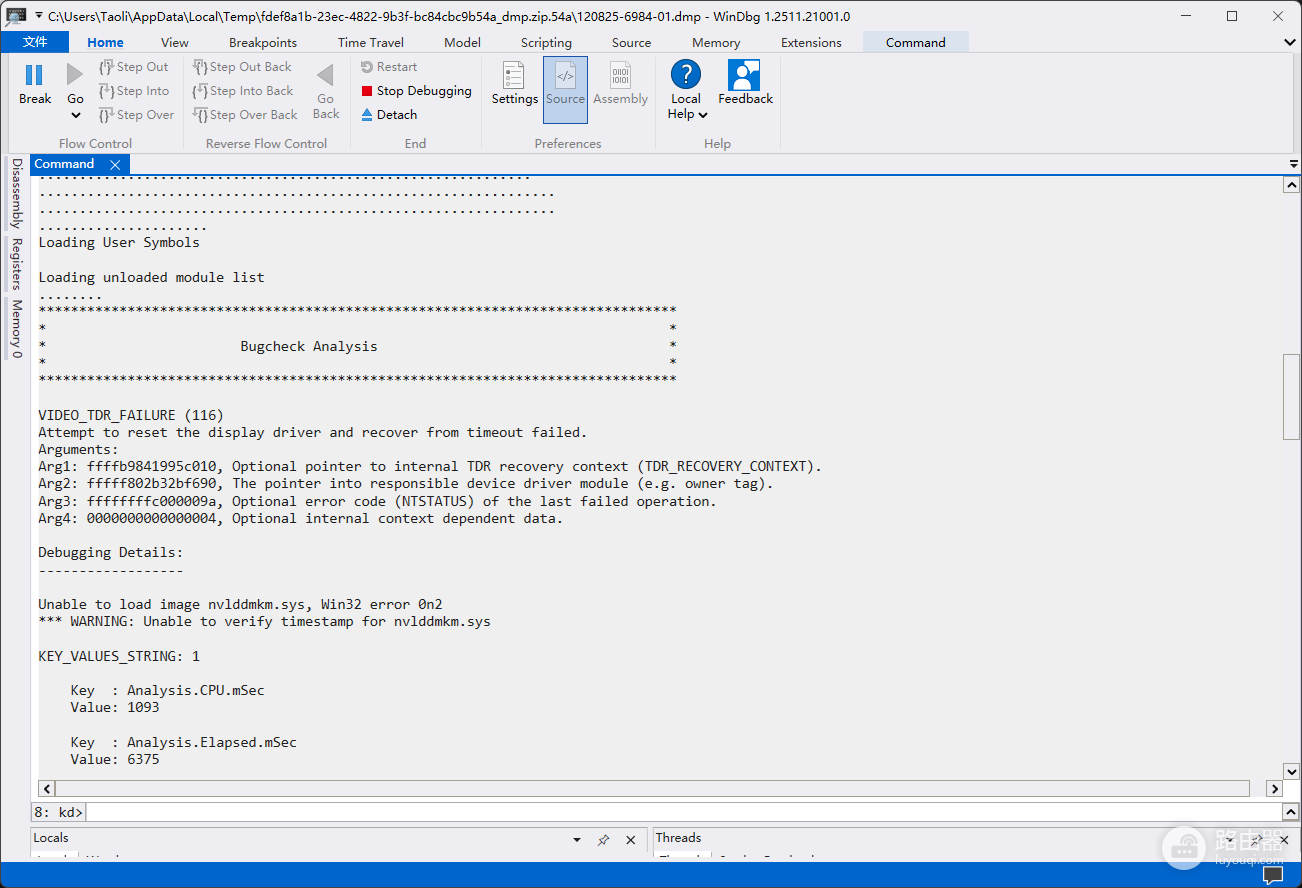Click Step Into Back

(243, 91)
